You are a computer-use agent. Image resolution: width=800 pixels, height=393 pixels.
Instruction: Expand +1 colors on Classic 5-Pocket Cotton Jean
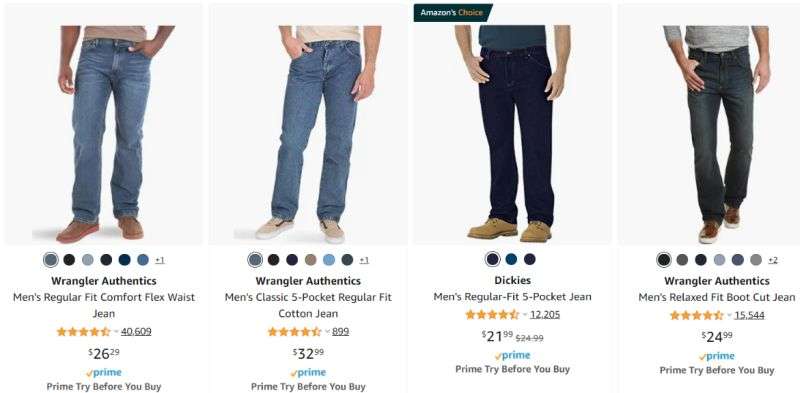[364, 260]
